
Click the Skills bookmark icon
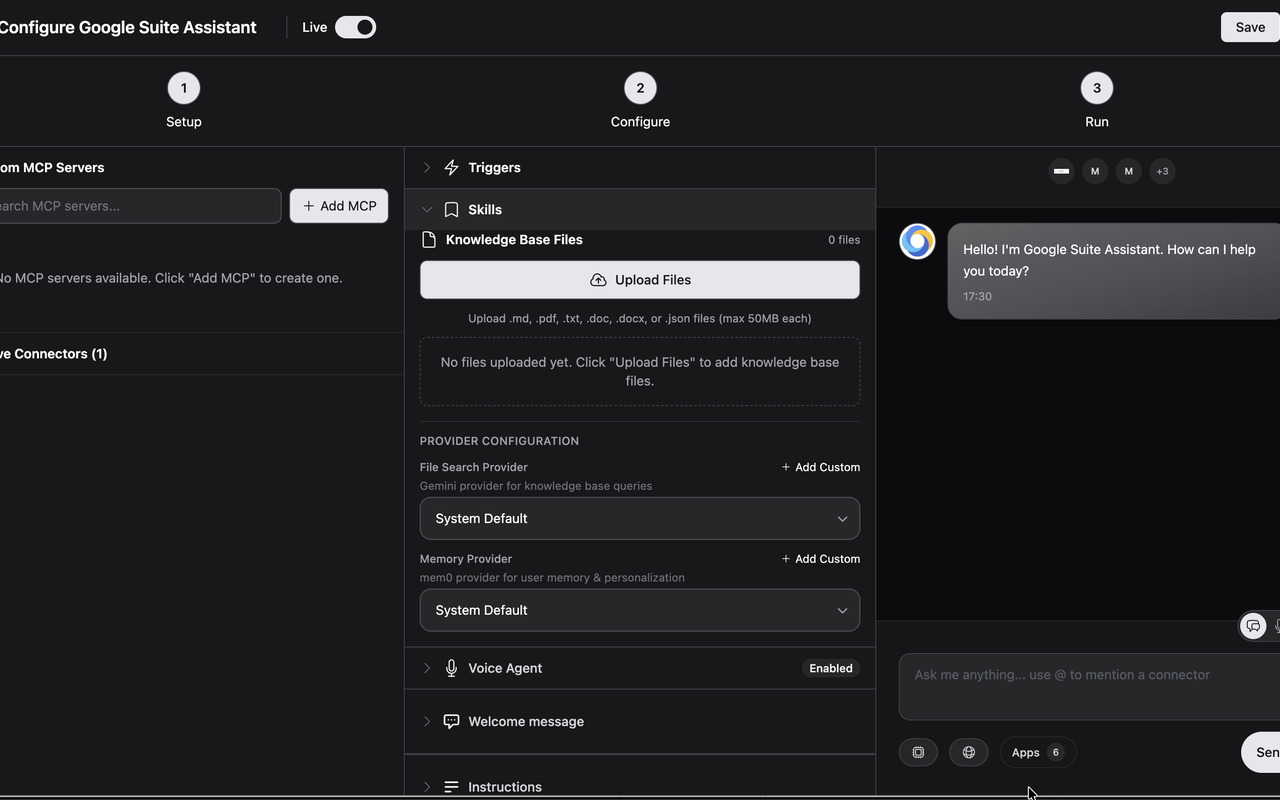pos(451,210)
